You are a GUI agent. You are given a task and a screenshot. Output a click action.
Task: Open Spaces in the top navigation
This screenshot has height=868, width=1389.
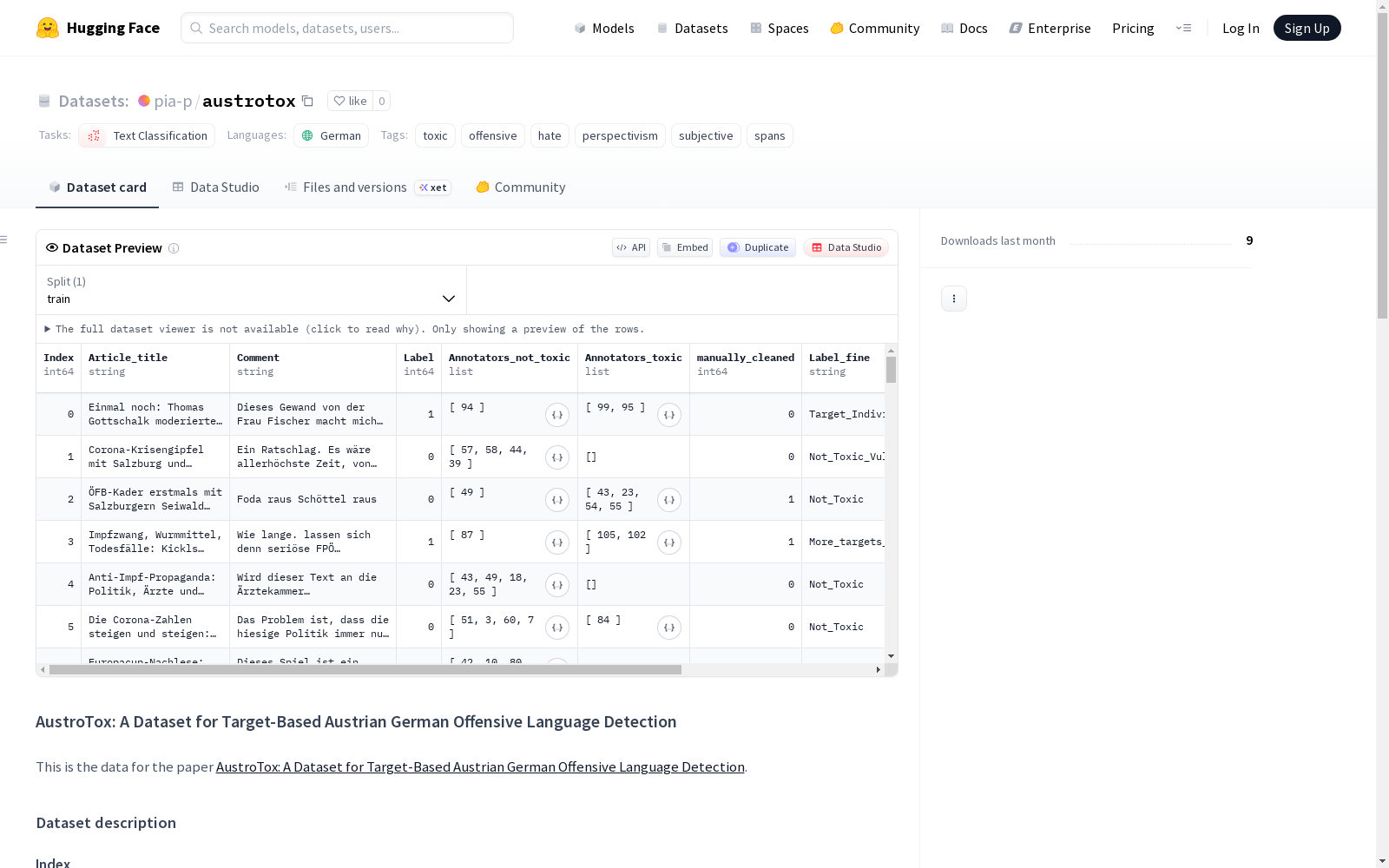click(780, 28)
